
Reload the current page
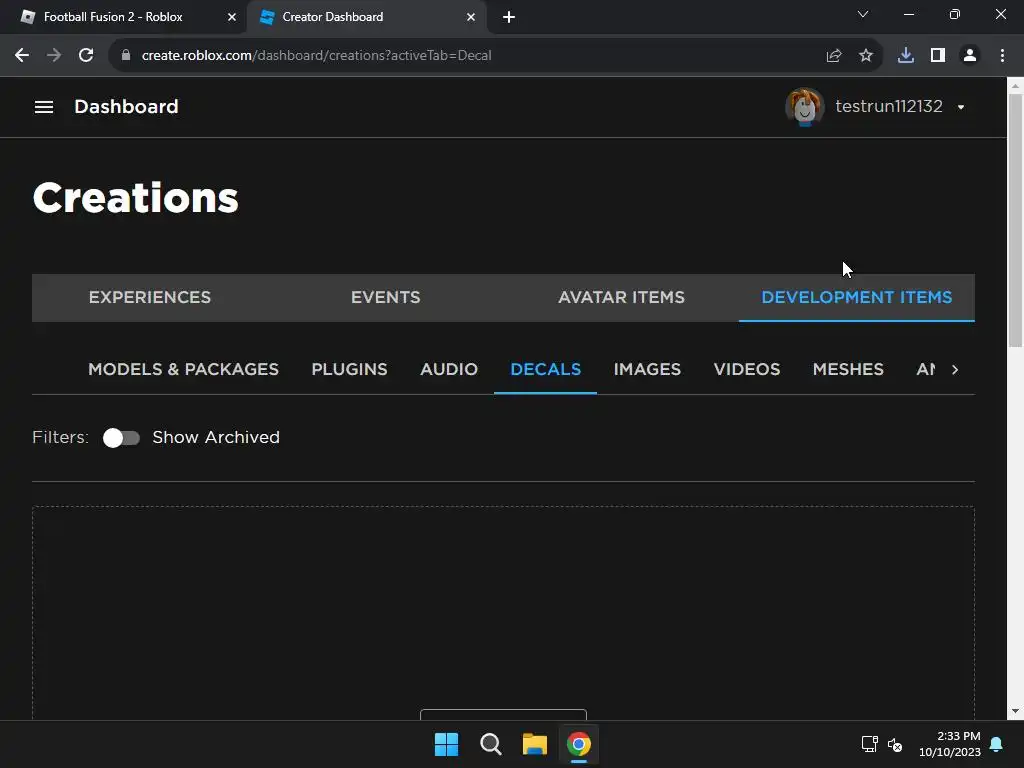pyautogui.click(x=86, y=56)
